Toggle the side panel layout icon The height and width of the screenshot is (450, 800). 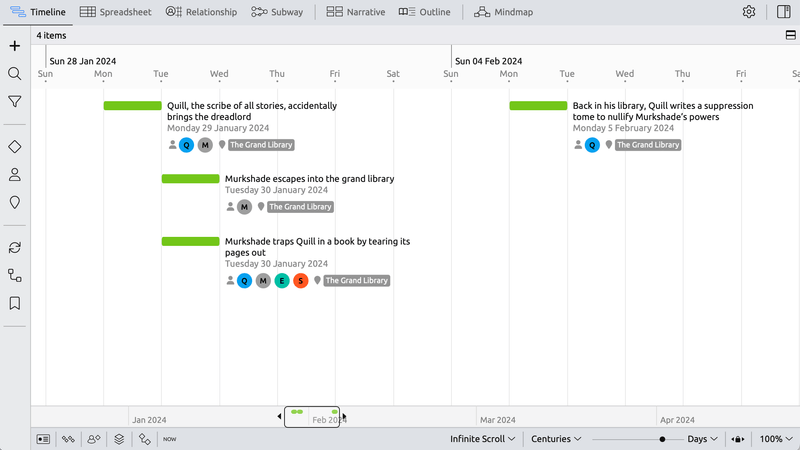pos(784,12)
